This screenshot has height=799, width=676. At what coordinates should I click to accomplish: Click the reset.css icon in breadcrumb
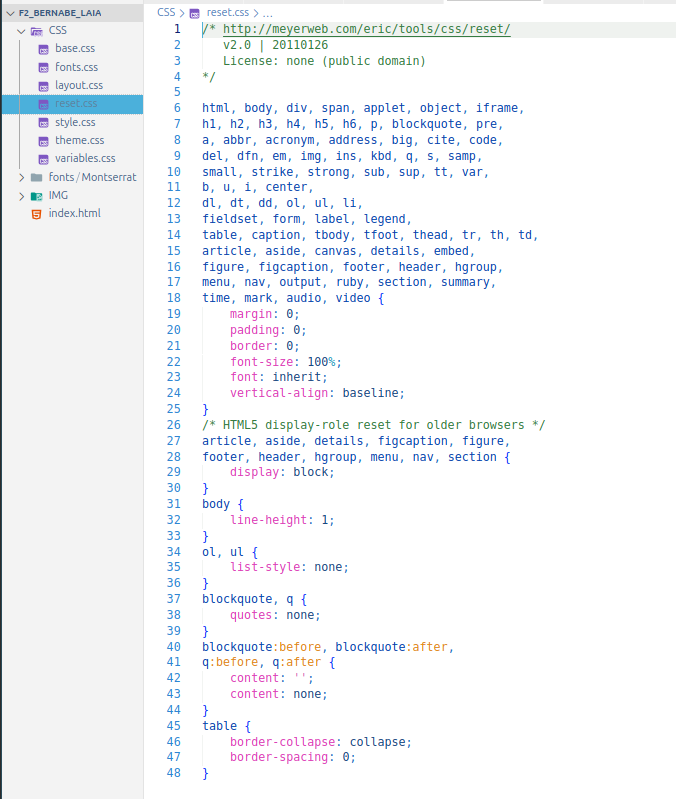(194, 13)
